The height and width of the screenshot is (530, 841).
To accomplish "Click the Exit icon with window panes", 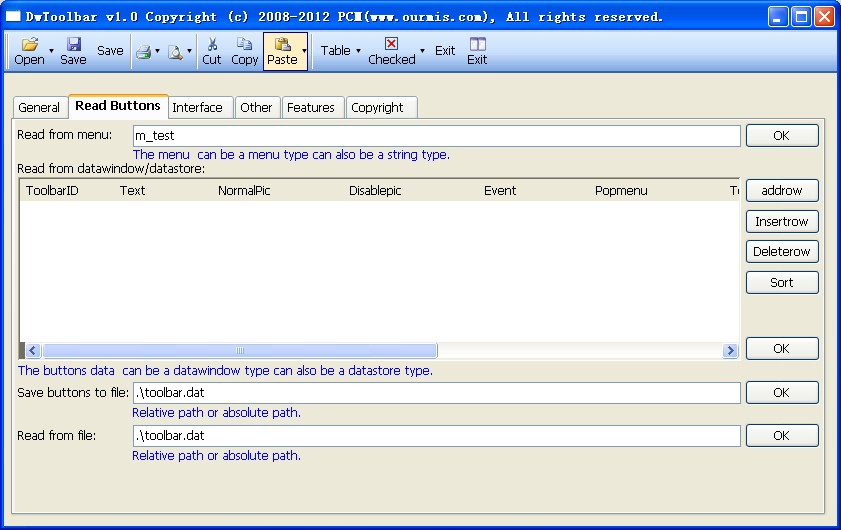I will click(x=477, y=44).
